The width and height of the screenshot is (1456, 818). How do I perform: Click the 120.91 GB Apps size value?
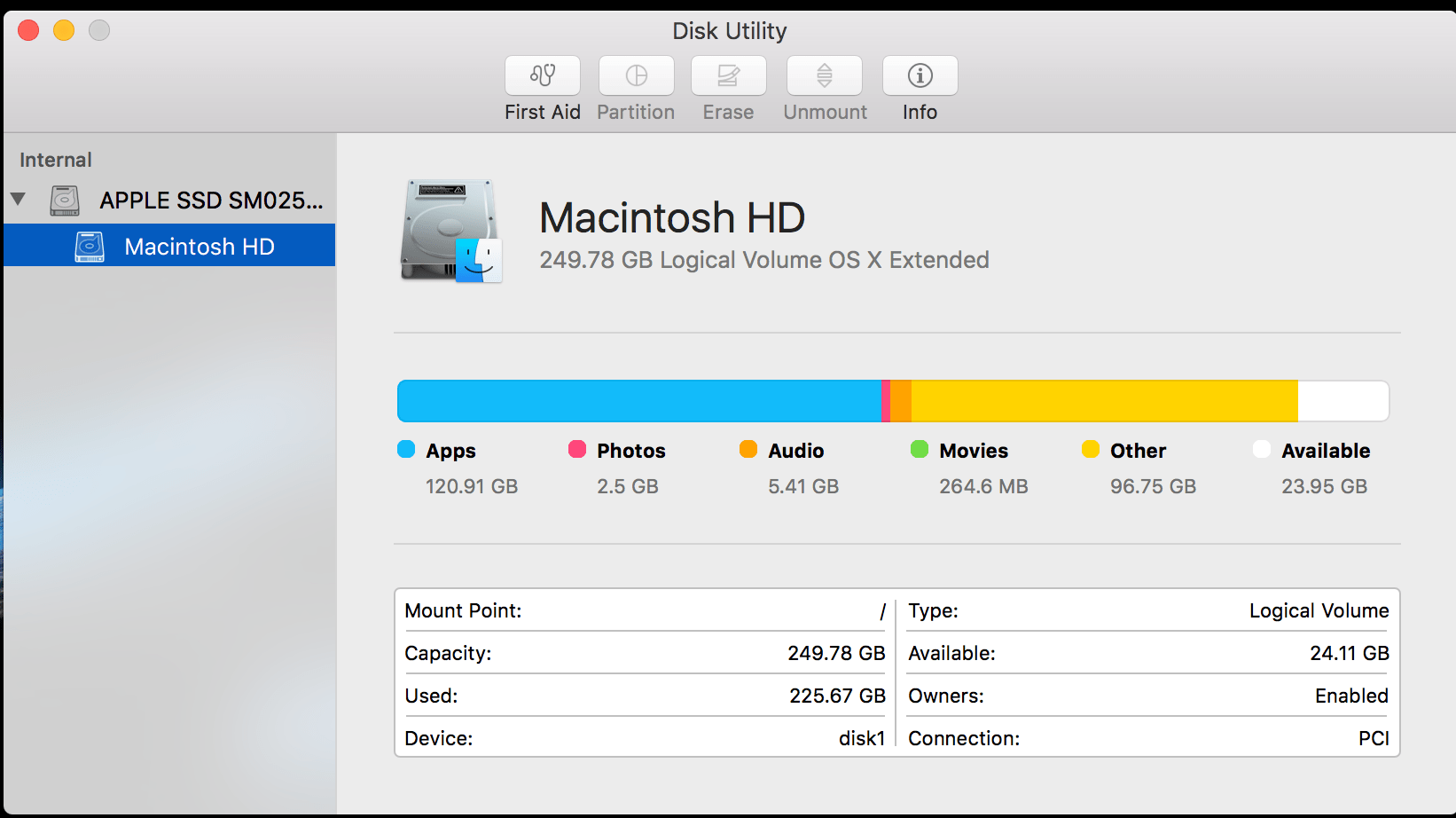tap(472, 486)
